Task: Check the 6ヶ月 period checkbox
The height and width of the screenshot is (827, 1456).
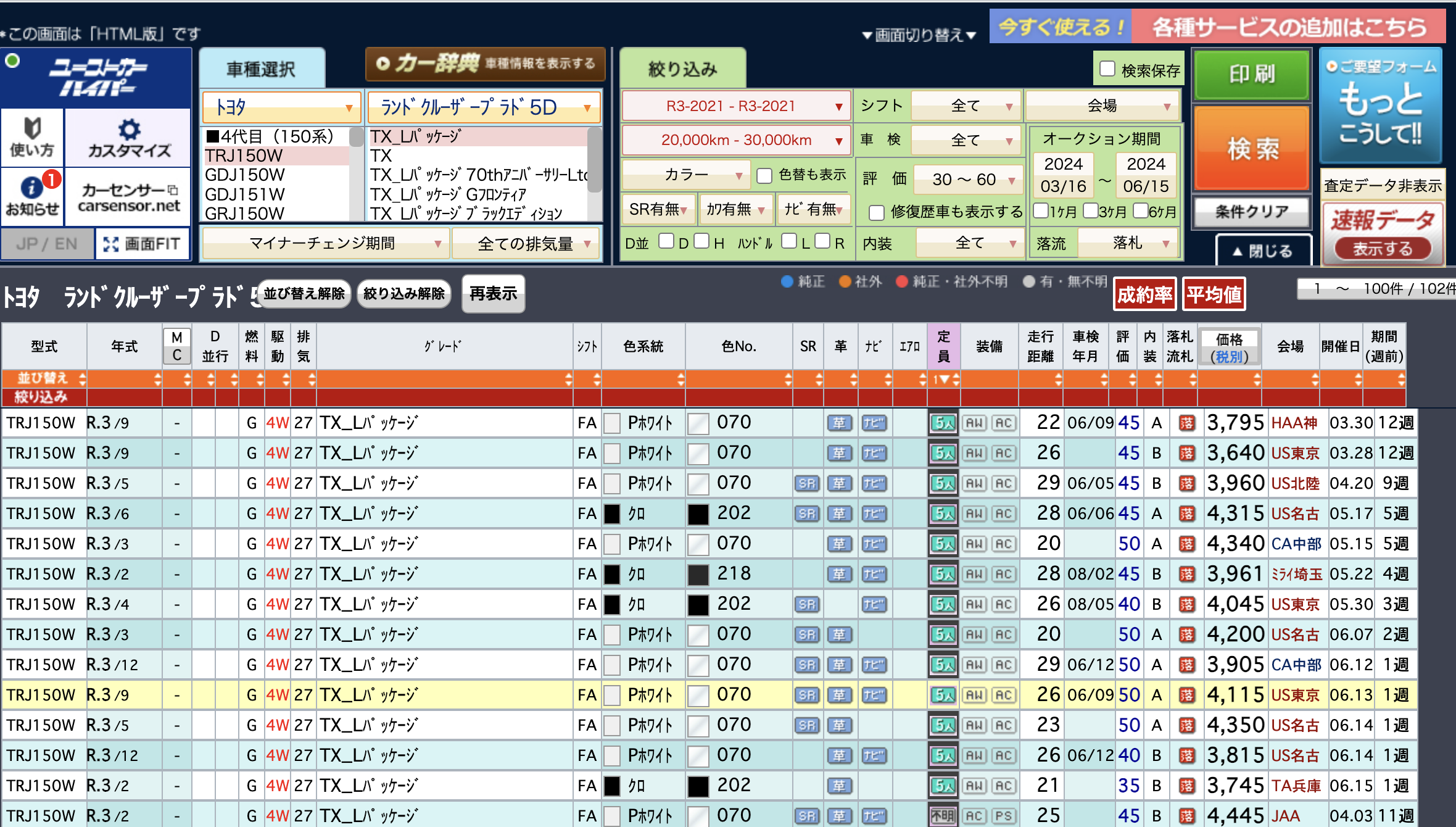Action: (1141, 210)
